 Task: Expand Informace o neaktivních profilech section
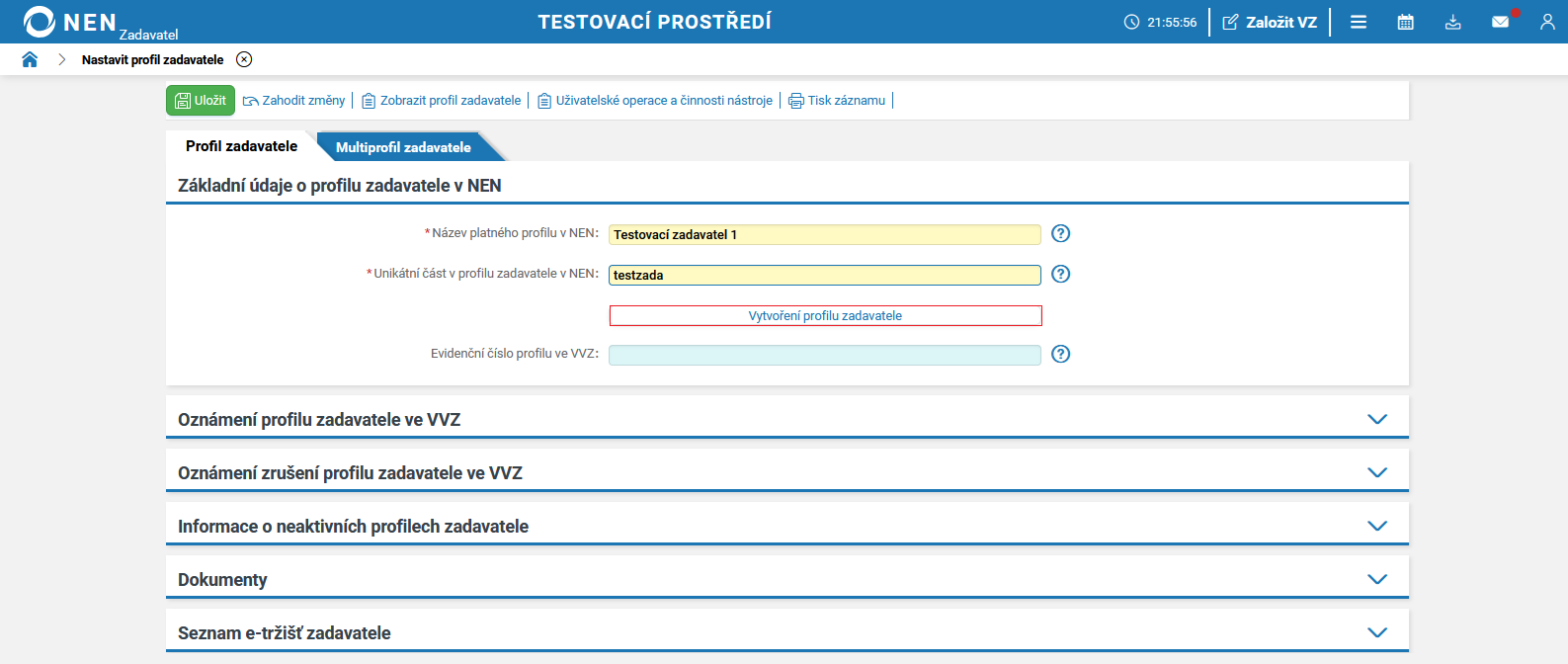(x=1377, y=526)
